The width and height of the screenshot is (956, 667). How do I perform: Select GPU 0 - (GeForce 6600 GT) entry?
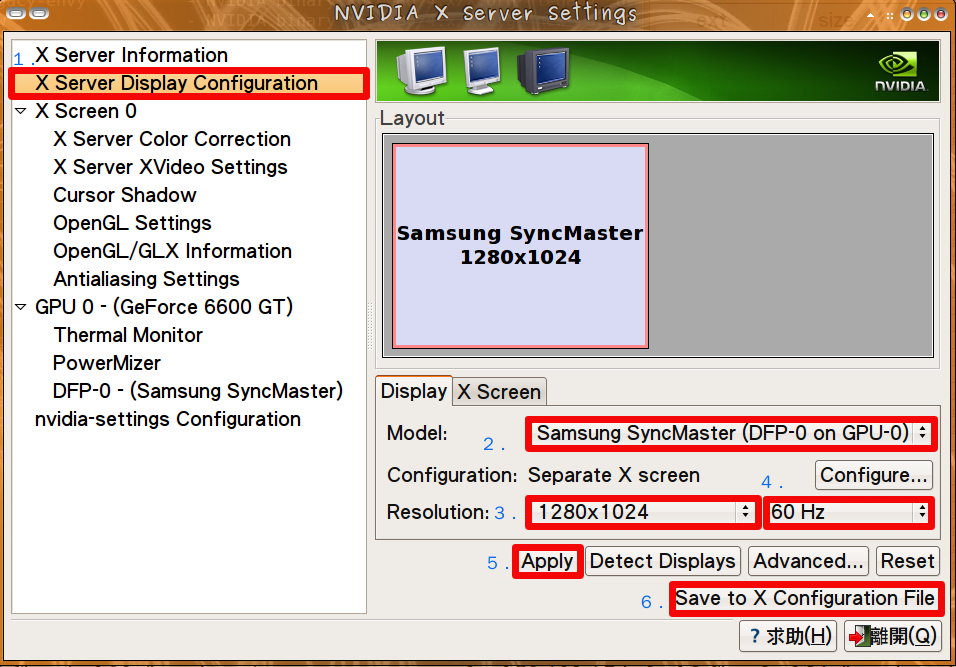pyautogui.click(x=164, y=307)
